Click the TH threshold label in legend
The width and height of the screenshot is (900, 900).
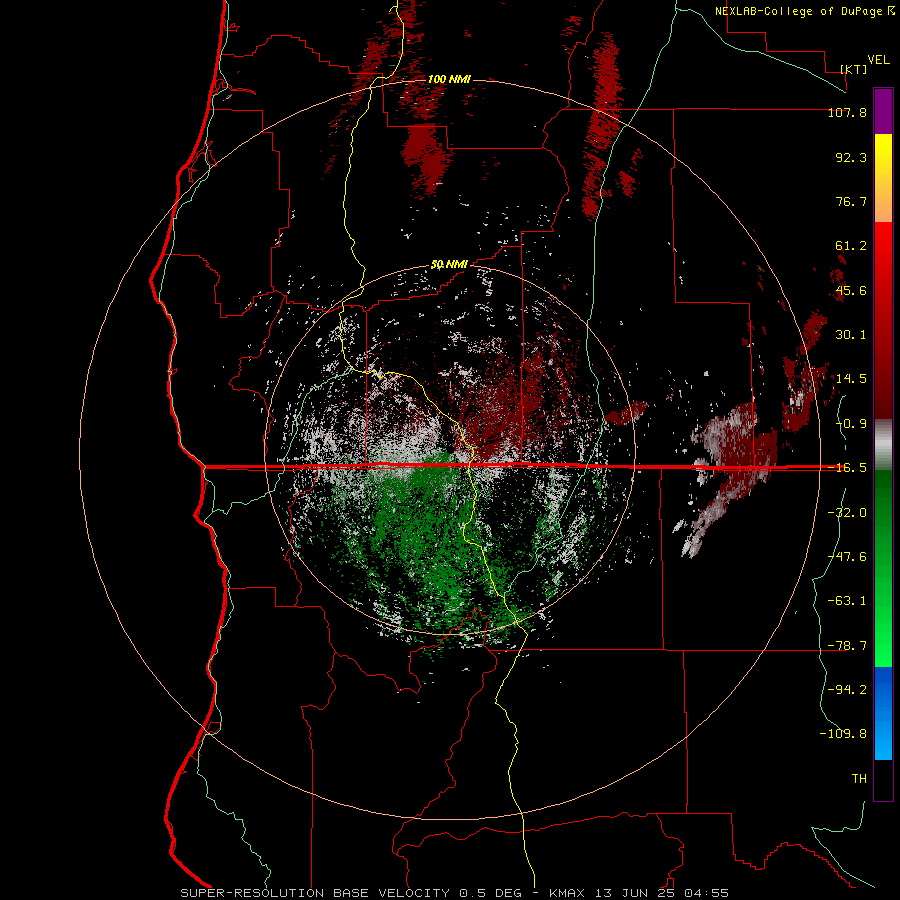[x=859, y=779]
